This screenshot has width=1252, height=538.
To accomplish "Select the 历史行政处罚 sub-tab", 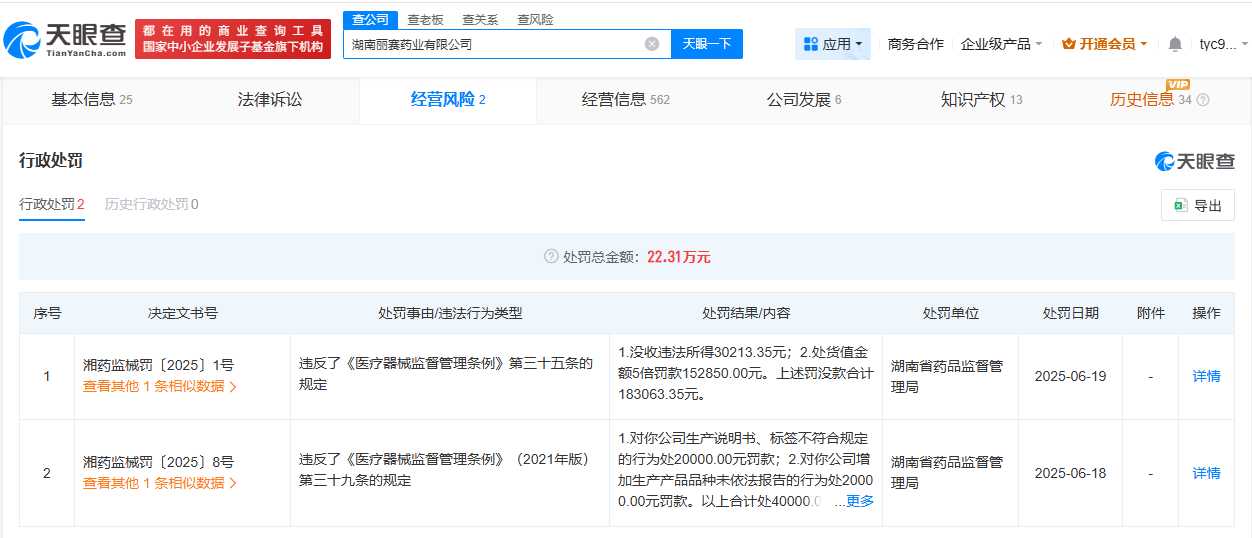I will pos(151,204).
